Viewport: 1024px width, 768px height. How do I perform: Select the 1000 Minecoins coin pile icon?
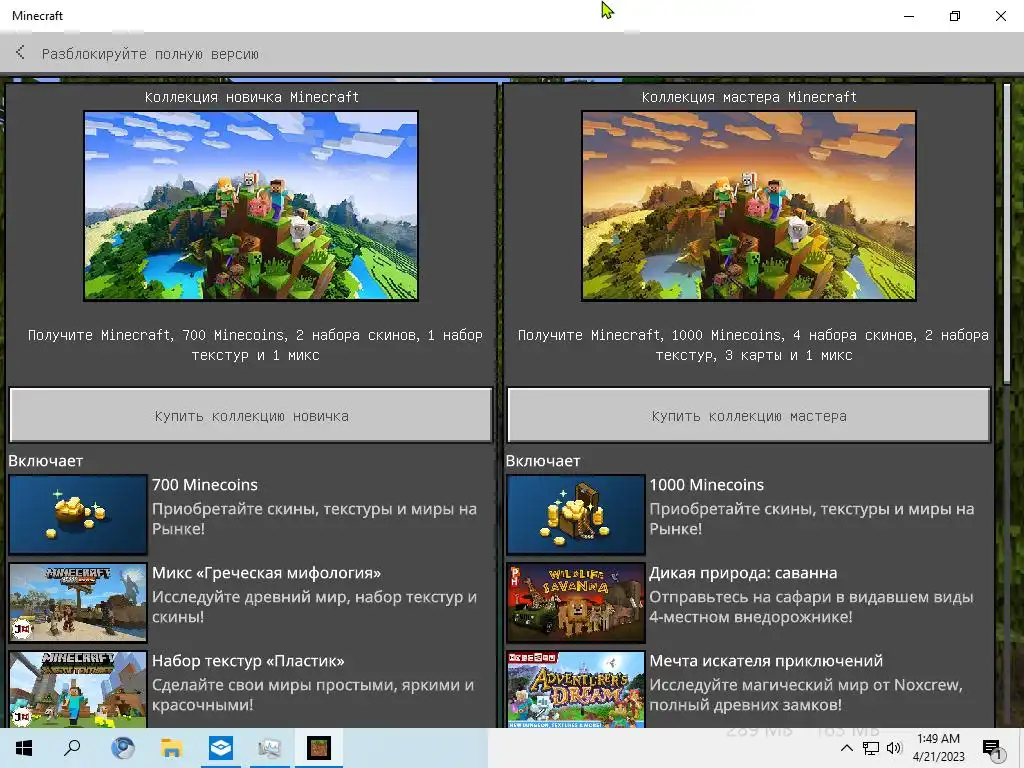(575, 515)
